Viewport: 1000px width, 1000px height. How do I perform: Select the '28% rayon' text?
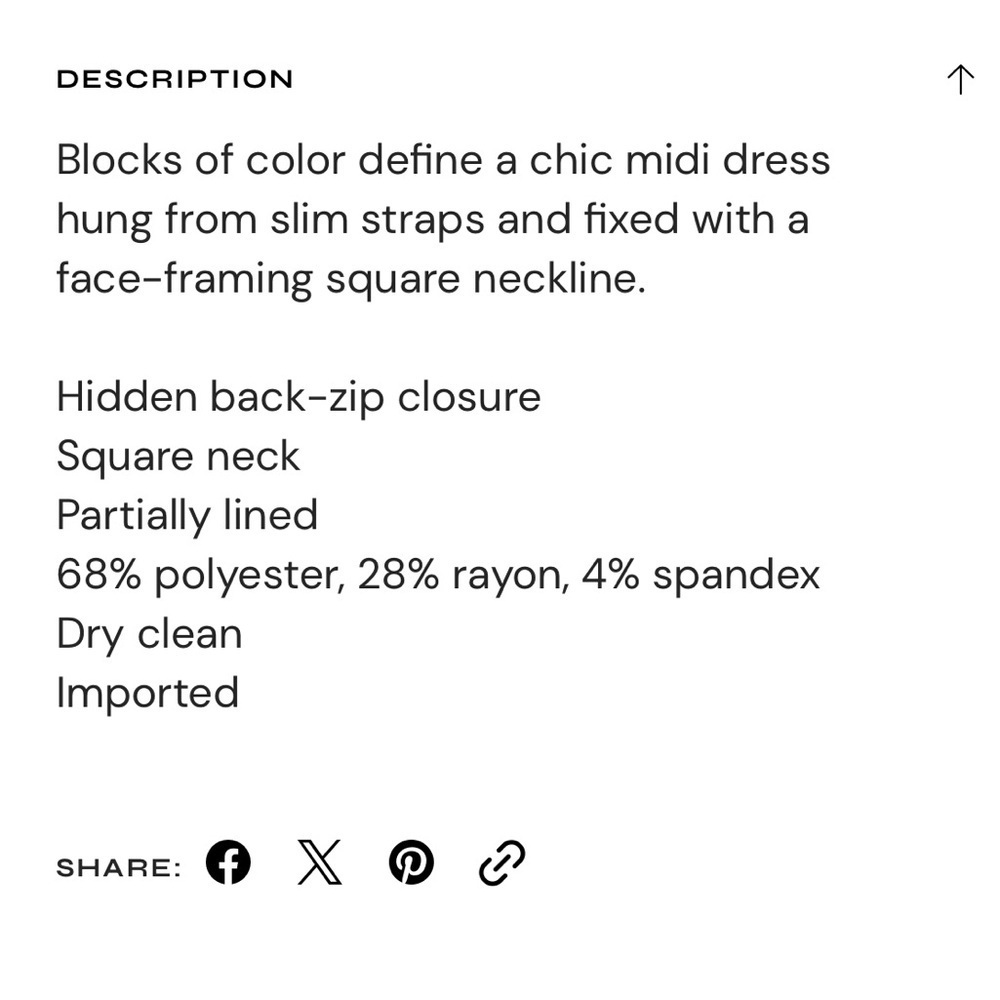click(x=463, y=575)
